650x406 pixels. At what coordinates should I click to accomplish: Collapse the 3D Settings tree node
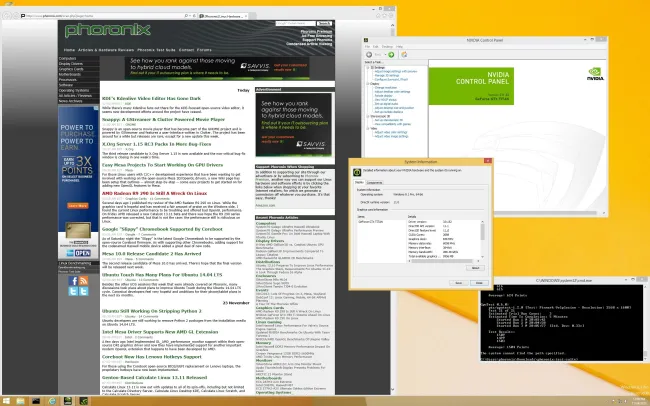367,68
